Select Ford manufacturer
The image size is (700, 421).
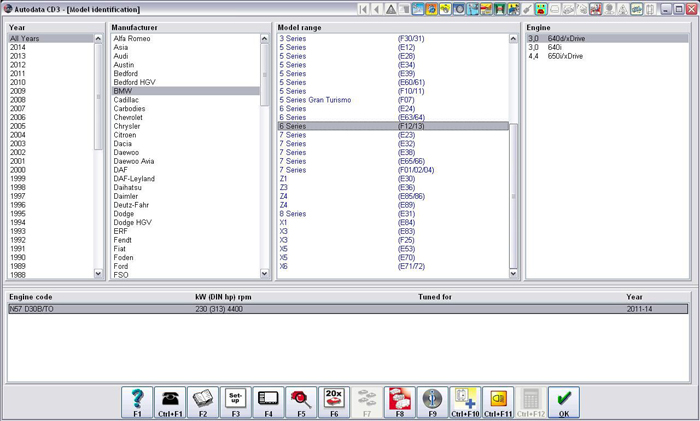pos(121,266)
